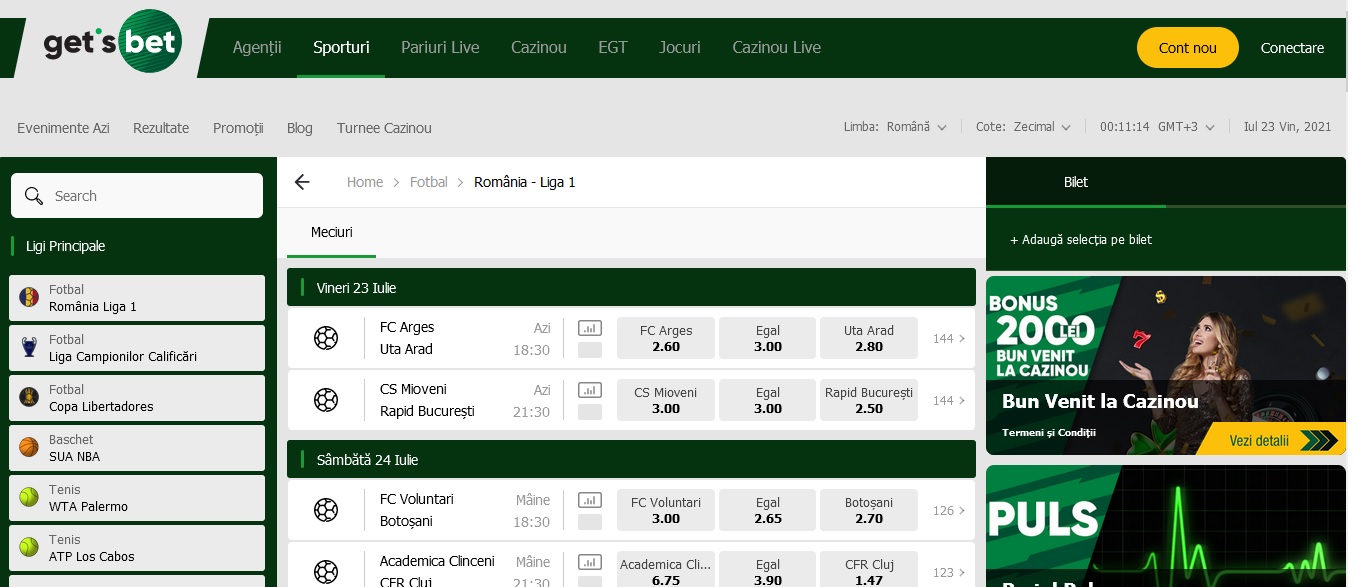Open the EGT menu item
The width and height of the screenshot is (1355, 587).
tap(613, 47)
